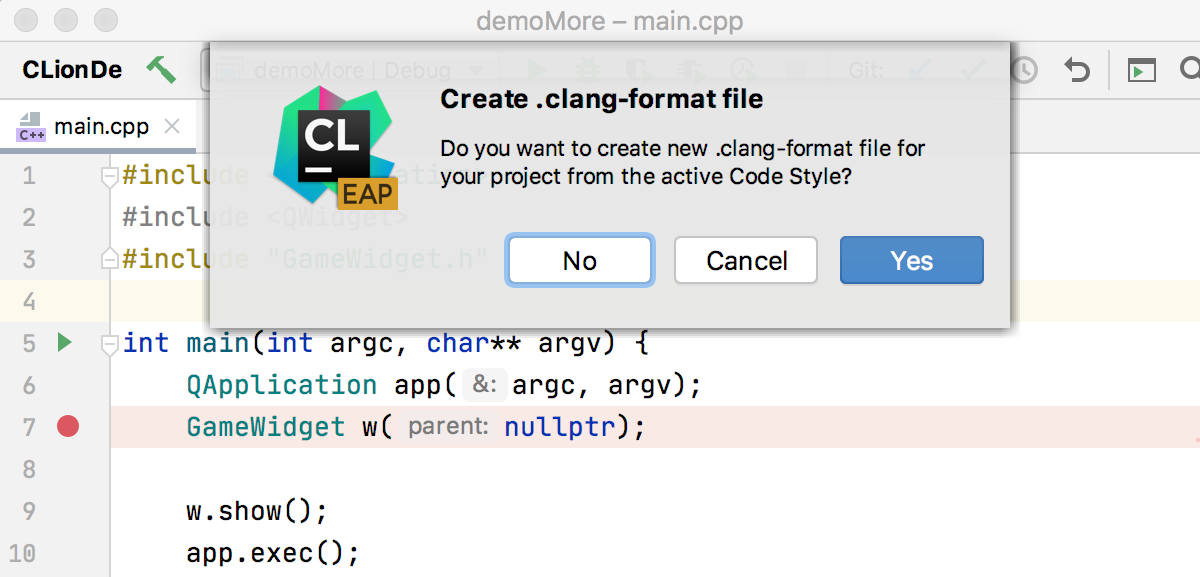Viewport: 1200px width, 577px height.
Task: Click the nullptr keyword on line 7
Action: [x=560, y=427]
